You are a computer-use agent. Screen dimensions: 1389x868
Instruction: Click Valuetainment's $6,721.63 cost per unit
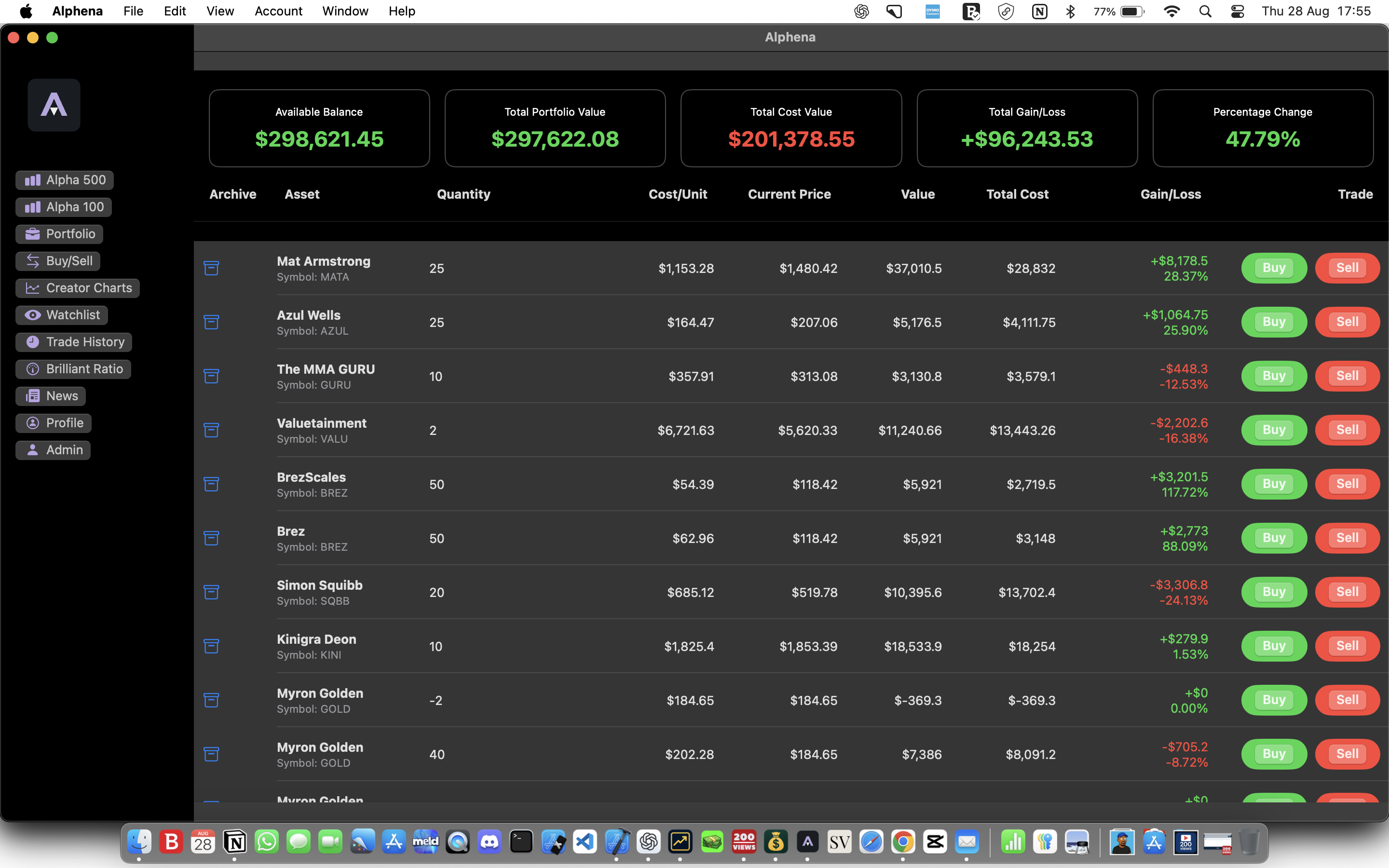tap(686, 430)
